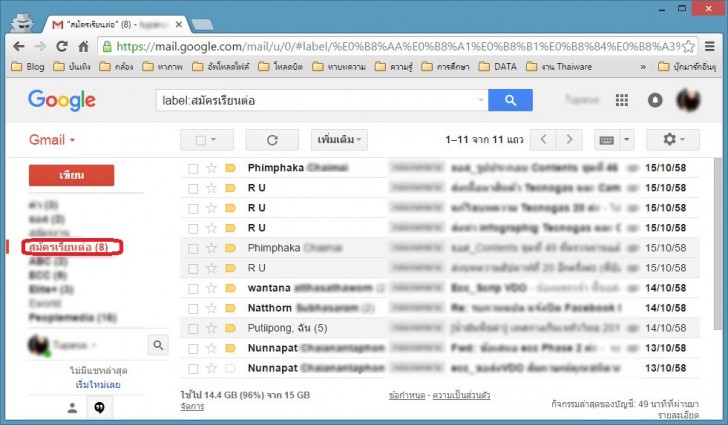Star the Putiipong email
This screenshot has width=728, height=425.
point(211,328)
